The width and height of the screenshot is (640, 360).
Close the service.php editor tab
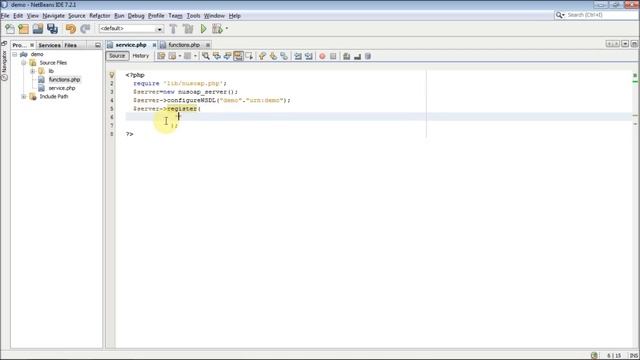(155, 45)
